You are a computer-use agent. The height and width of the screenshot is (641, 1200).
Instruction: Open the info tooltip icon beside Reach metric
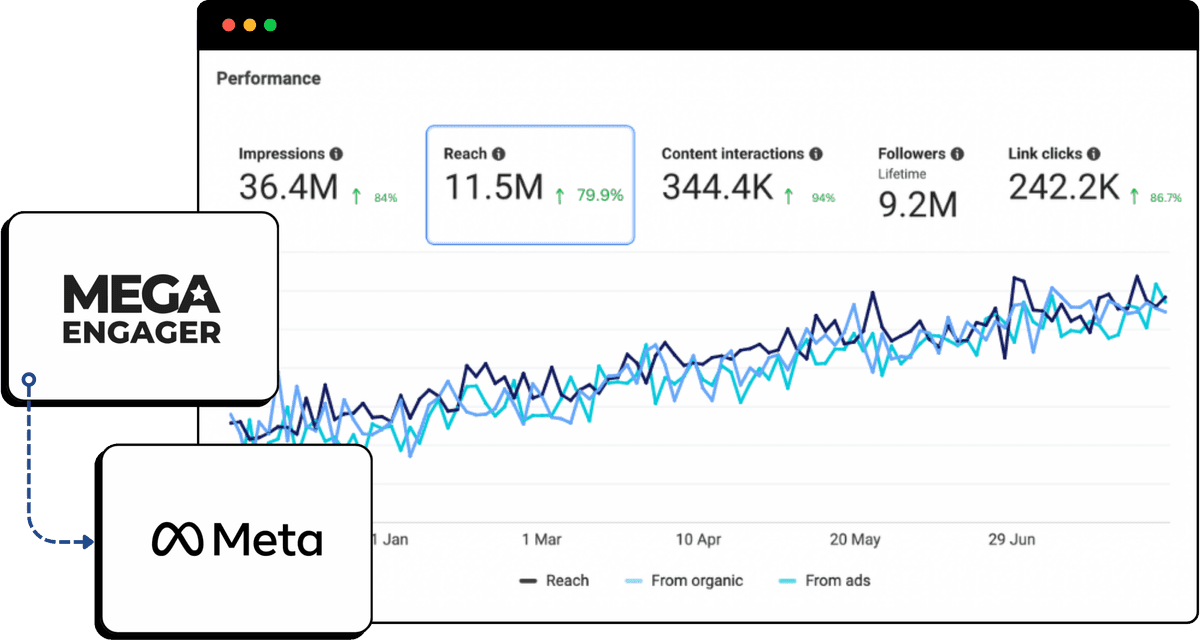tap(499, 154)
